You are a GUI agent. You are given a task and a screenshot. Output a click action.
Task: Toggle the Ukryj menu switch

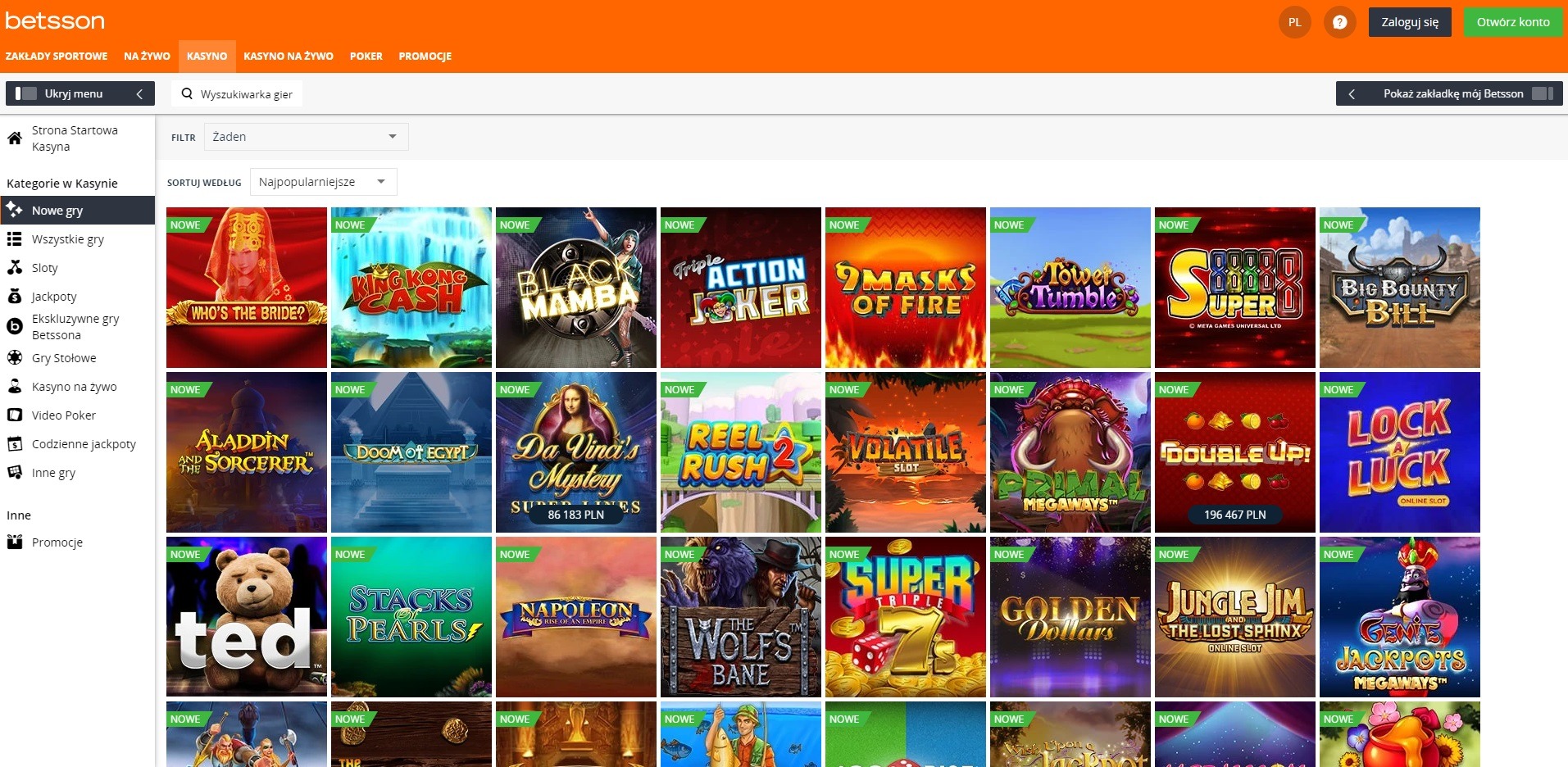click(26, 93)
